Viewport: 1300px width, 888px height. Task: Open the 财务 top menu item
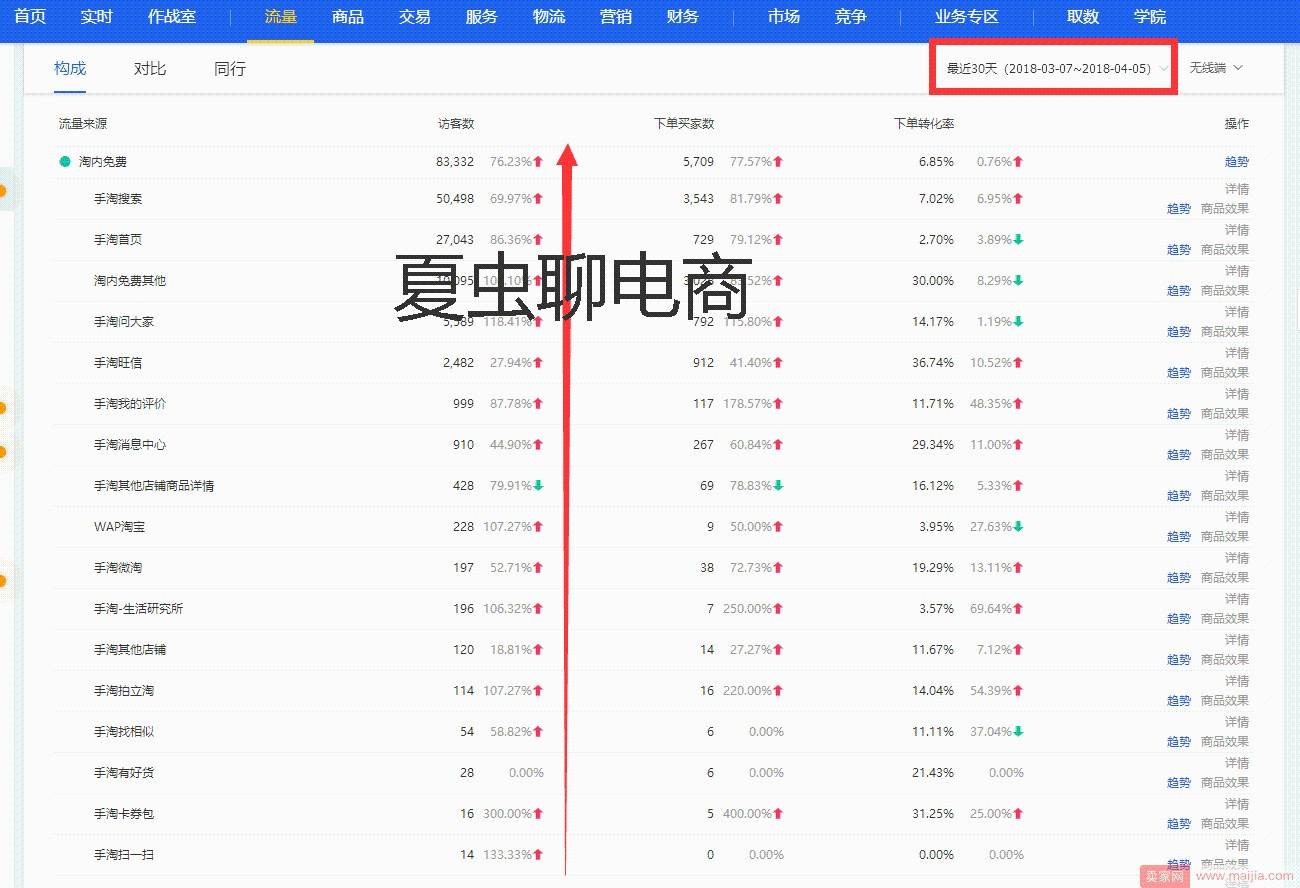pos(683,17)
